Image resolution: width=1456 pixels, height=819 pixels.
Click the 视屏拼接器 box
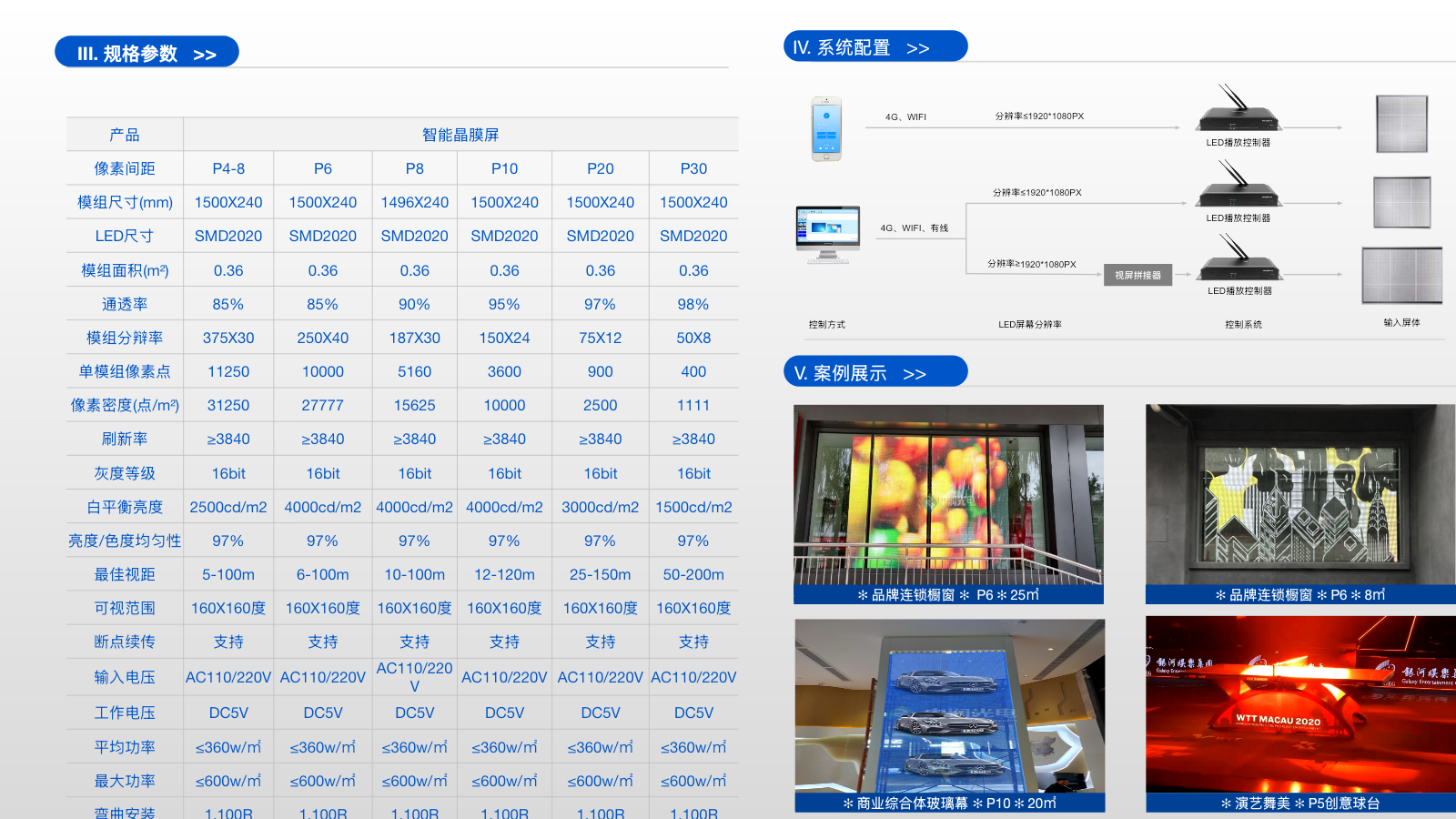1137,275
